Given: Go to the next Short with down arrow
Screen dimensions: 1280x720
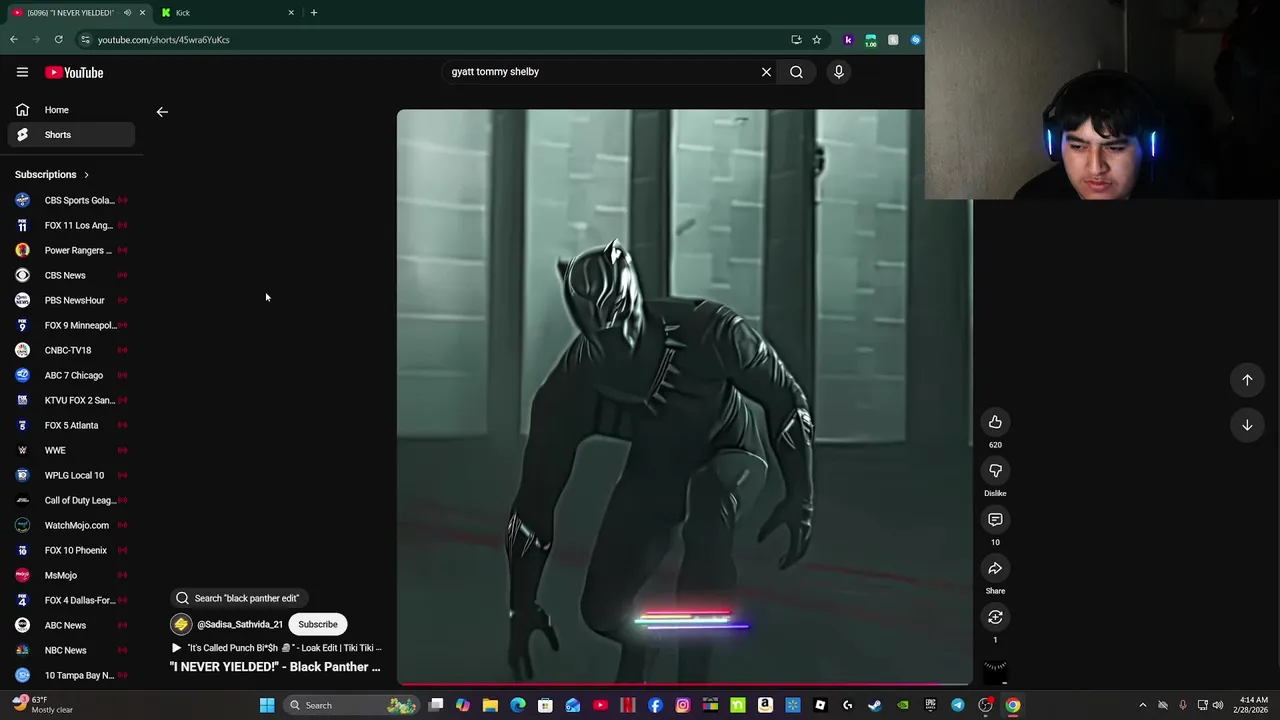Looking at the screenshot, I should (1247, 425).
